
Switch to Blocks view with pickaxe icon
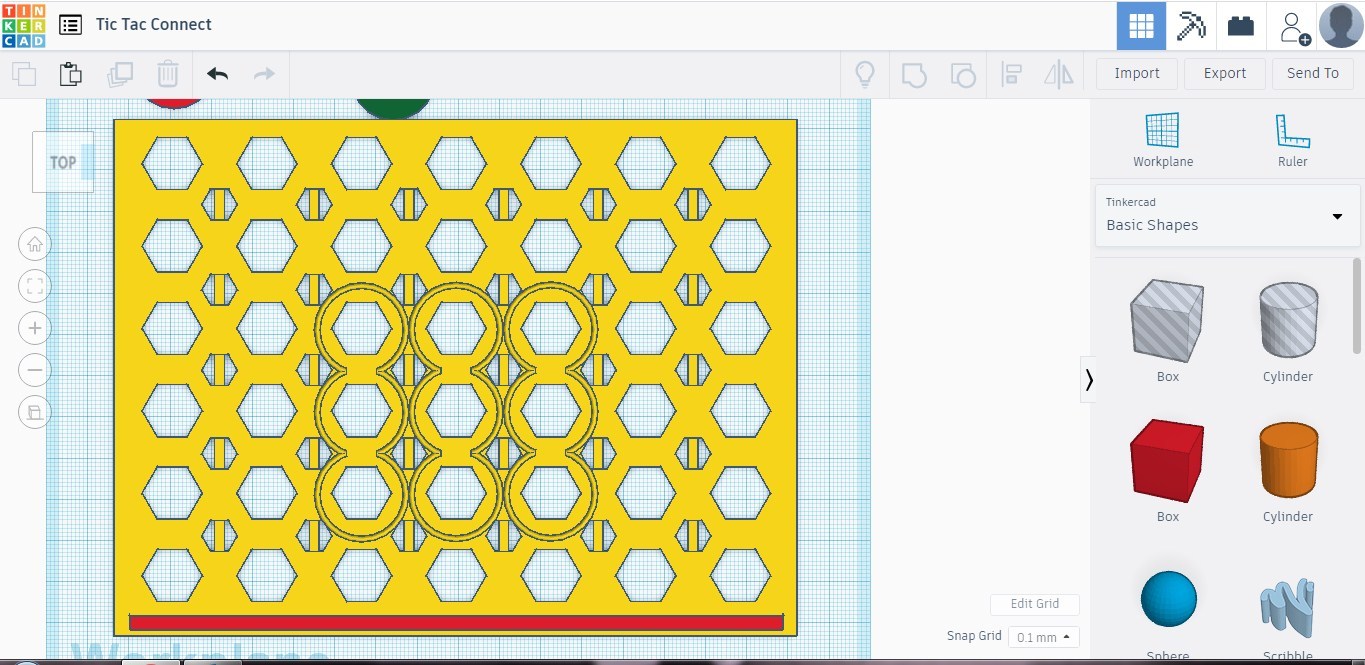[x=1190, y=24]
